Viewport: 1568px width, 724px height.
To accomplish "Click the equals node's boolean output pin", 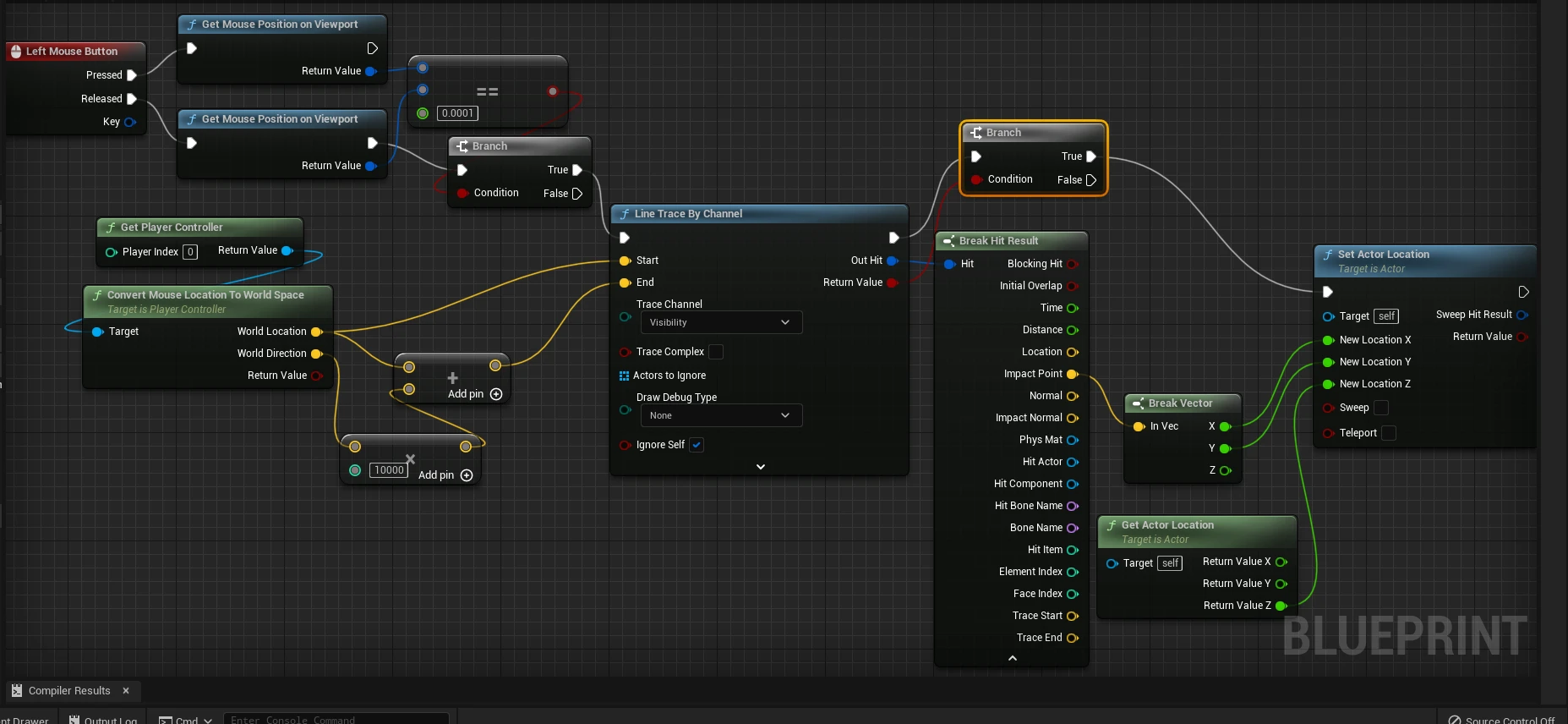I will tap(553, 91).
